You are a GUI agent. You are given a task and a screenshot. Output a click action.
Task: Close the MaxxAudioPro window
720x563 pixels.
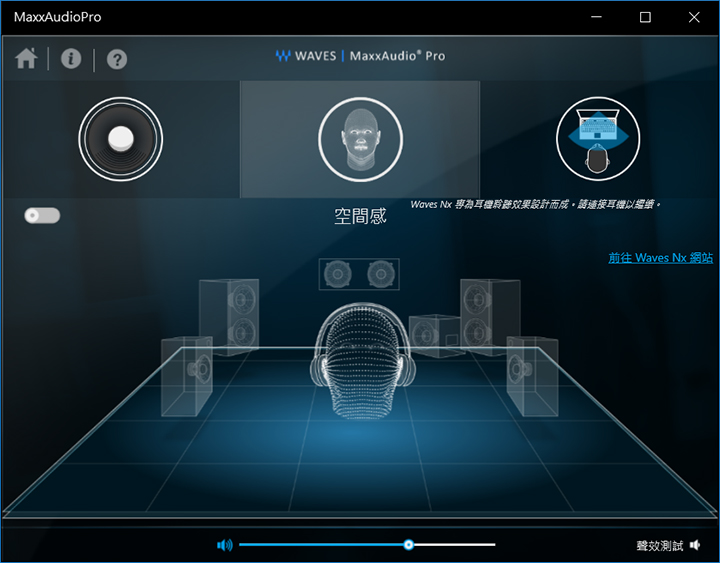[x=694, y=17]
